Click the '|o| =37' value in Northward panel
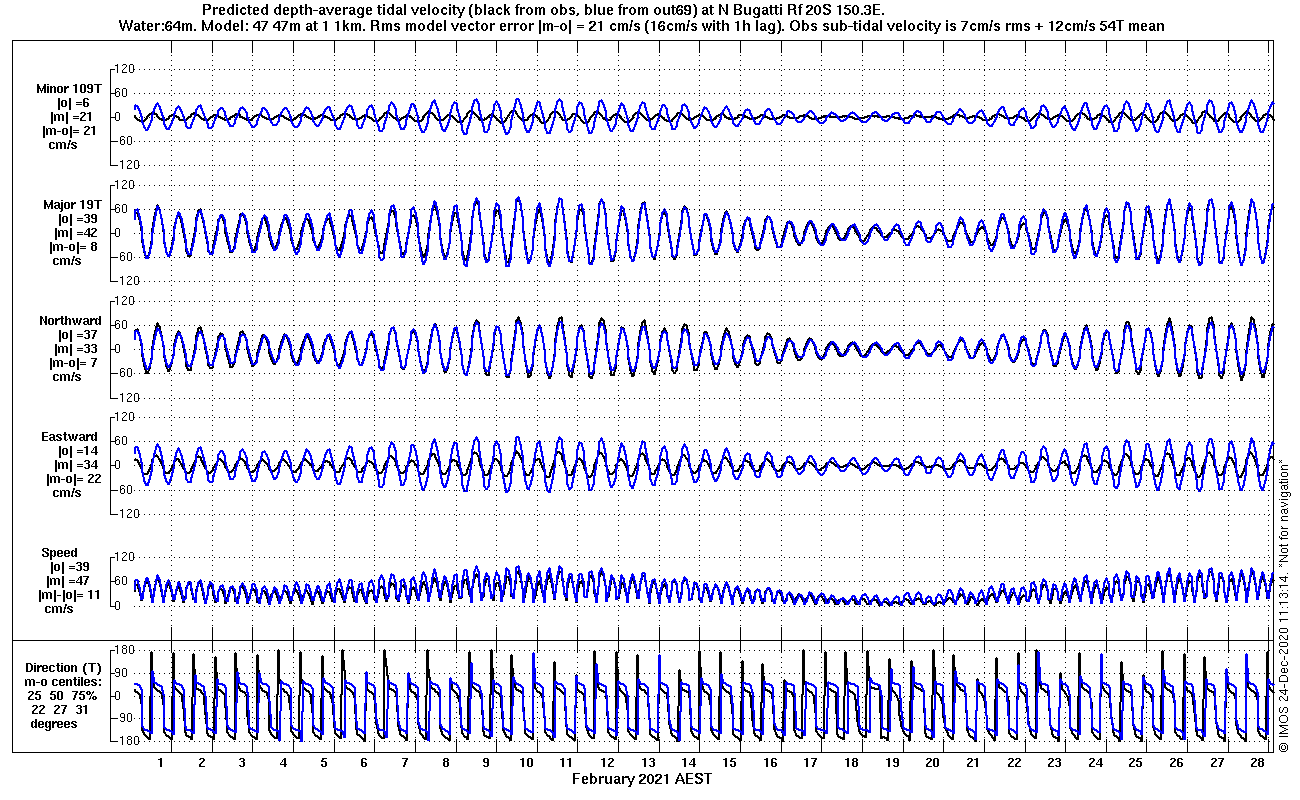This screenshot has height=800, width=1300. tap(77, 335)
